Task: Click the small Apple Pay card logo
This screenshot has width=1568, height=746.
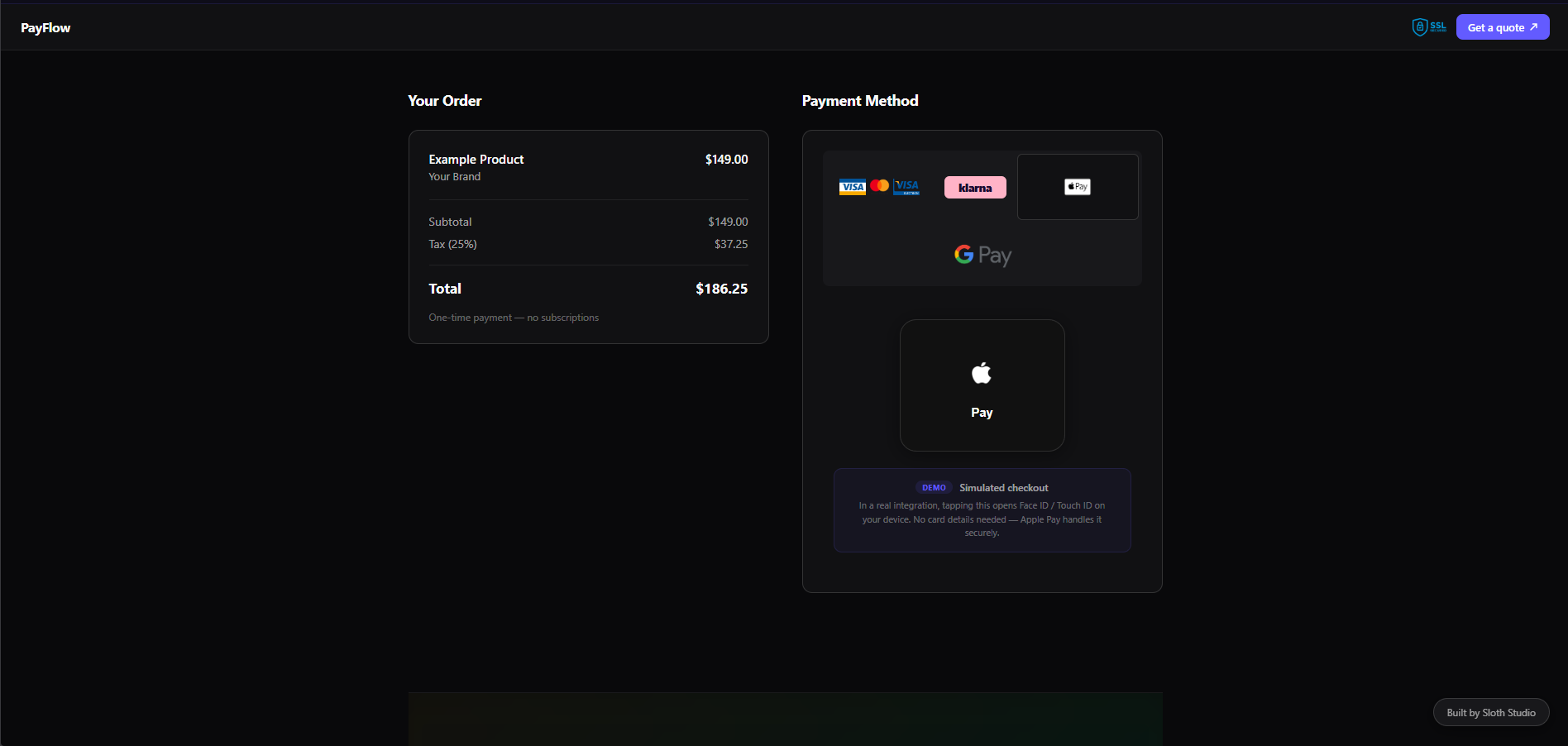Action: (x=1077, y=186)
